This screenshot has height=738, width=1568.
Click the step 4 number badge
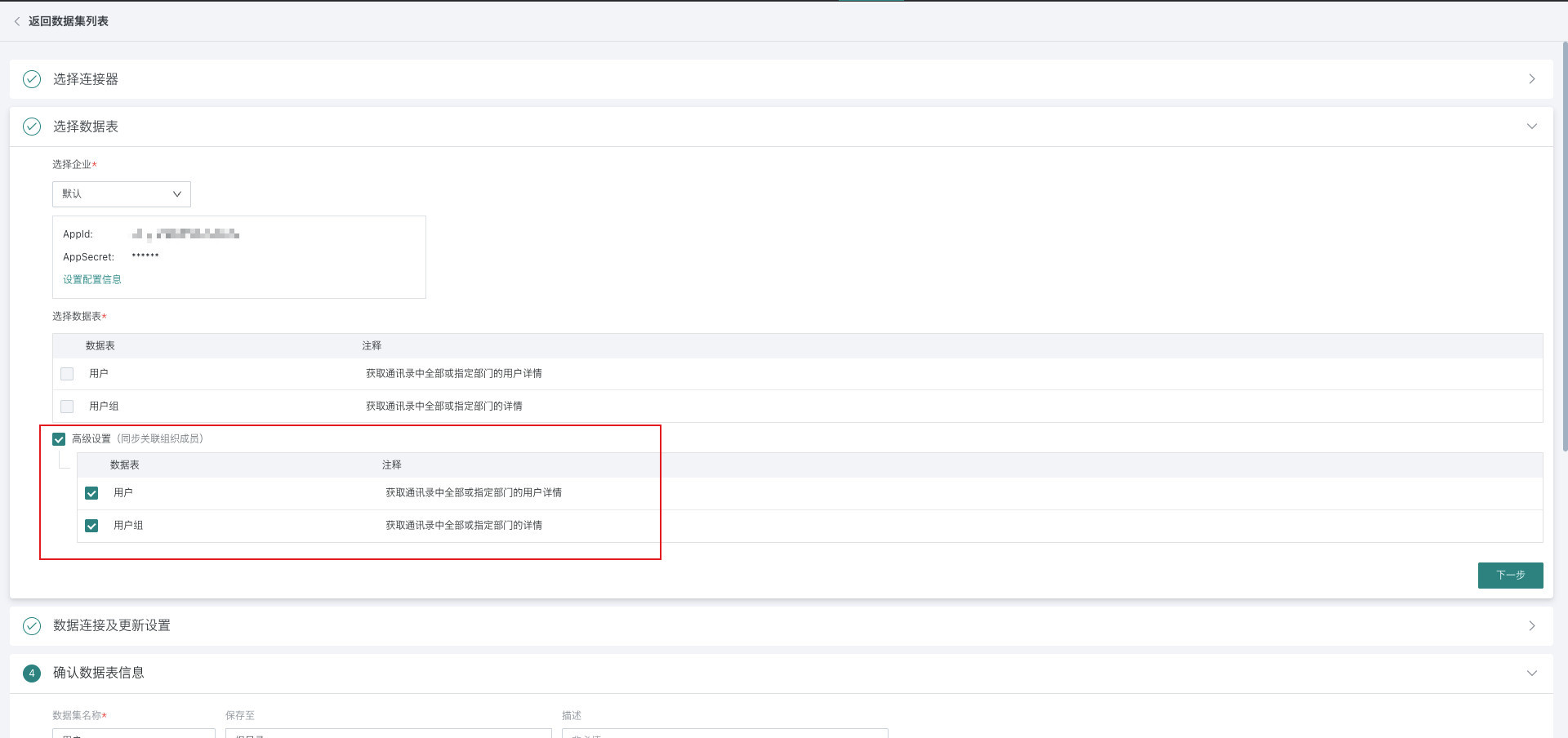pos(32,674)
